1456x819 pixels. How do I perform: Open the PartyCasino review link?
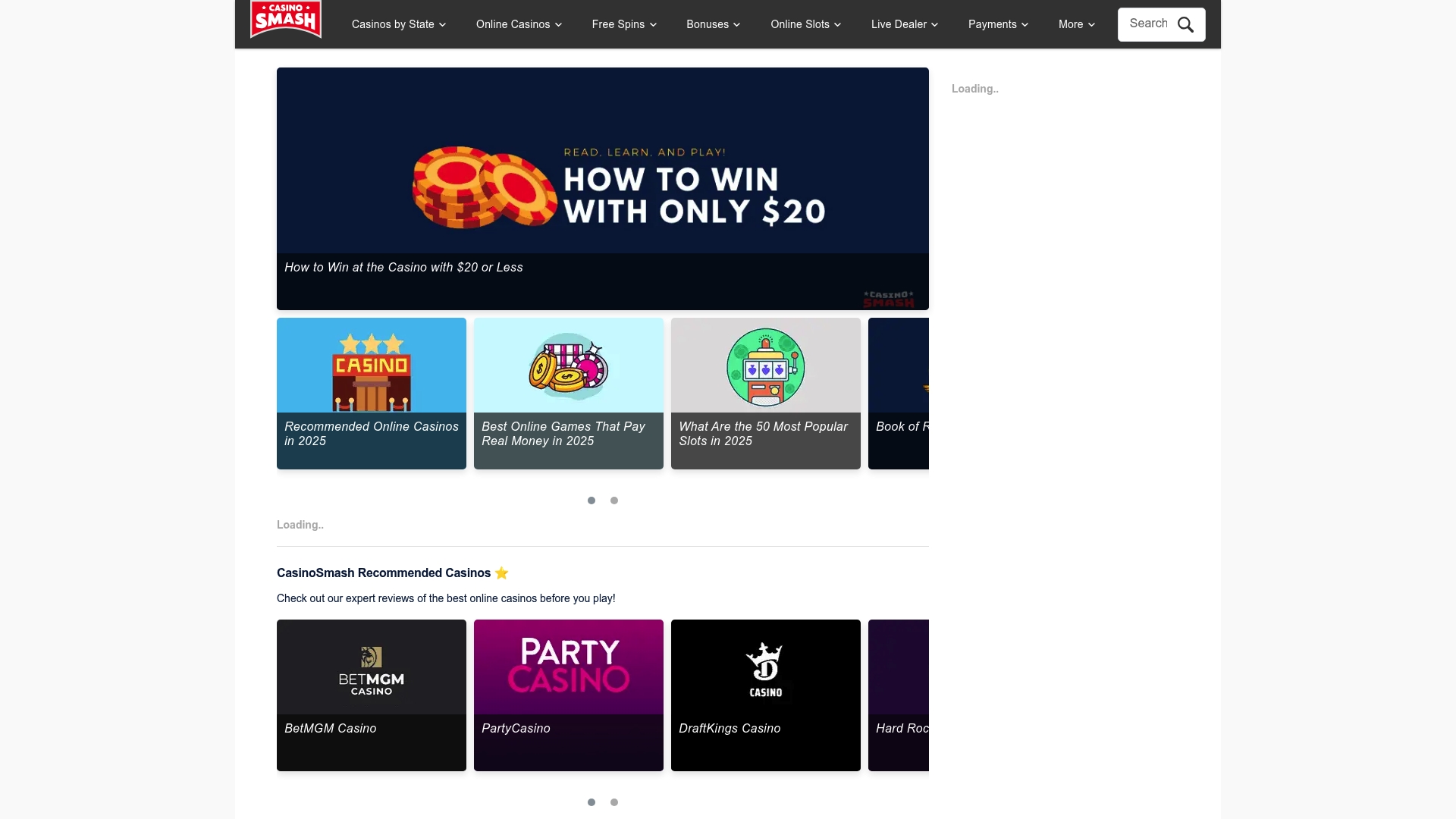point(516,728)
